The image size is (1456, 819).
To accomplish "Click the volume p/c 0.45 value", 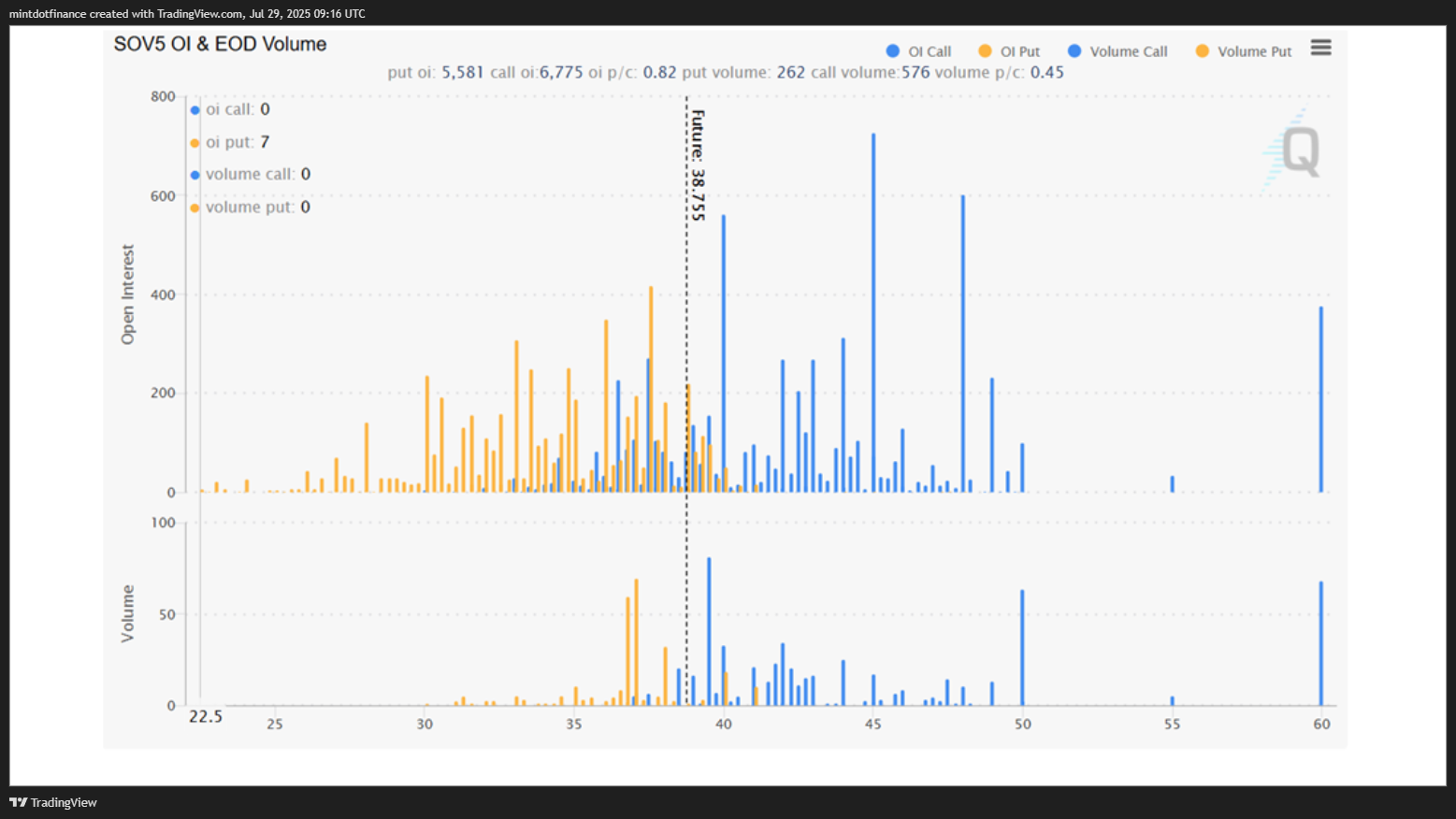I will tap(1047, 72).
